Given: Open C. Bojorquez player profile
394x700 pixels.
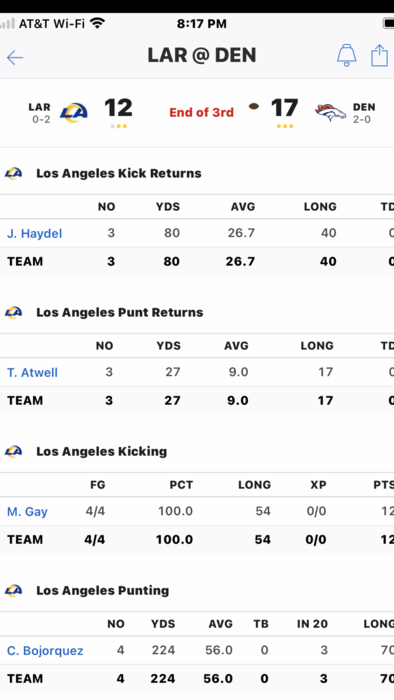Looking at the screenshot, I should 45,650.
